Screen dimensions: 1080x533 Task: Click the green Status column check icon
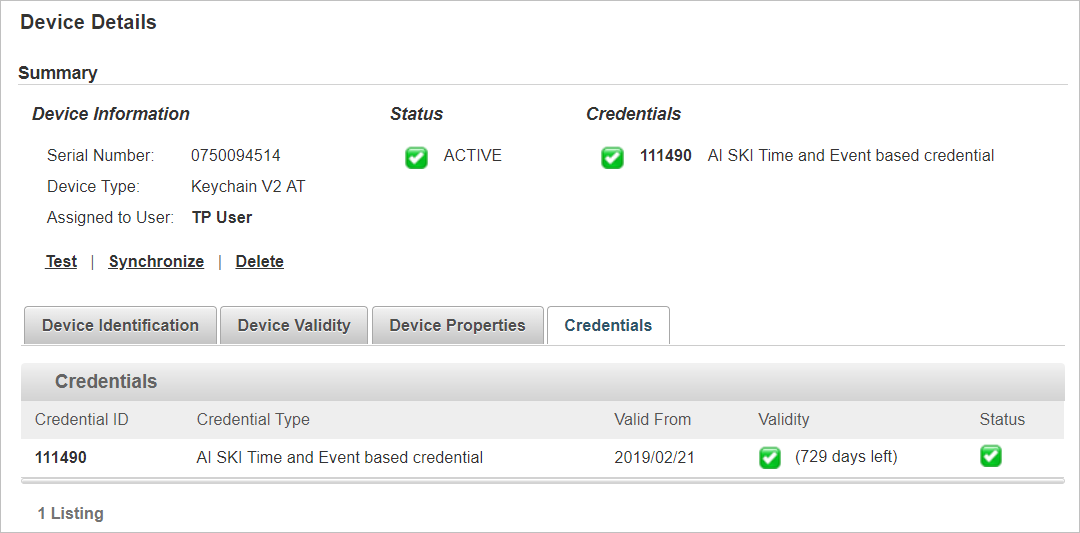click(991, 457)
